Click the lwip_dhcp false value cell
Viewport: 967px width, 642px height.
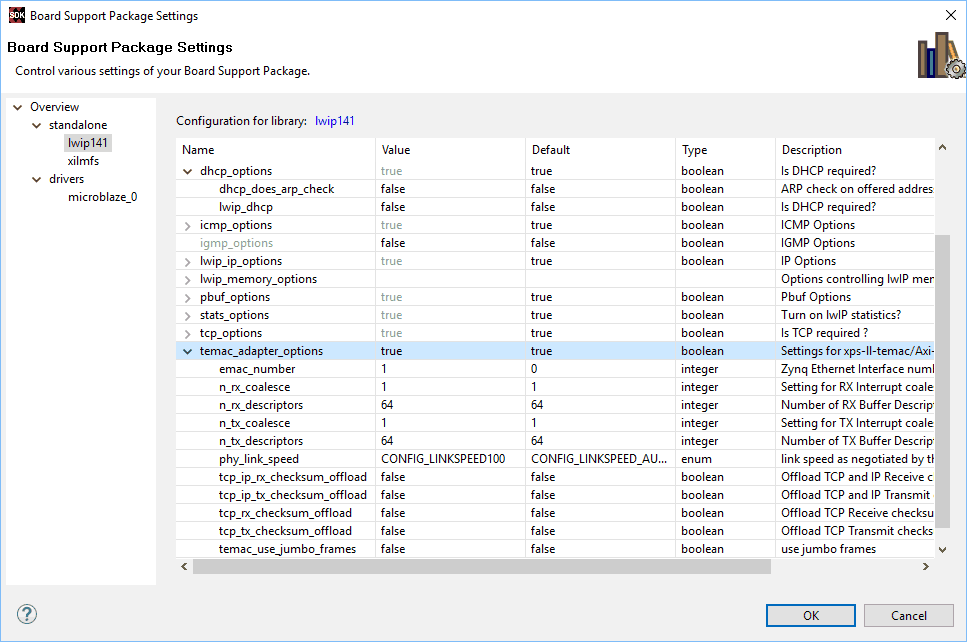[449, 207]
